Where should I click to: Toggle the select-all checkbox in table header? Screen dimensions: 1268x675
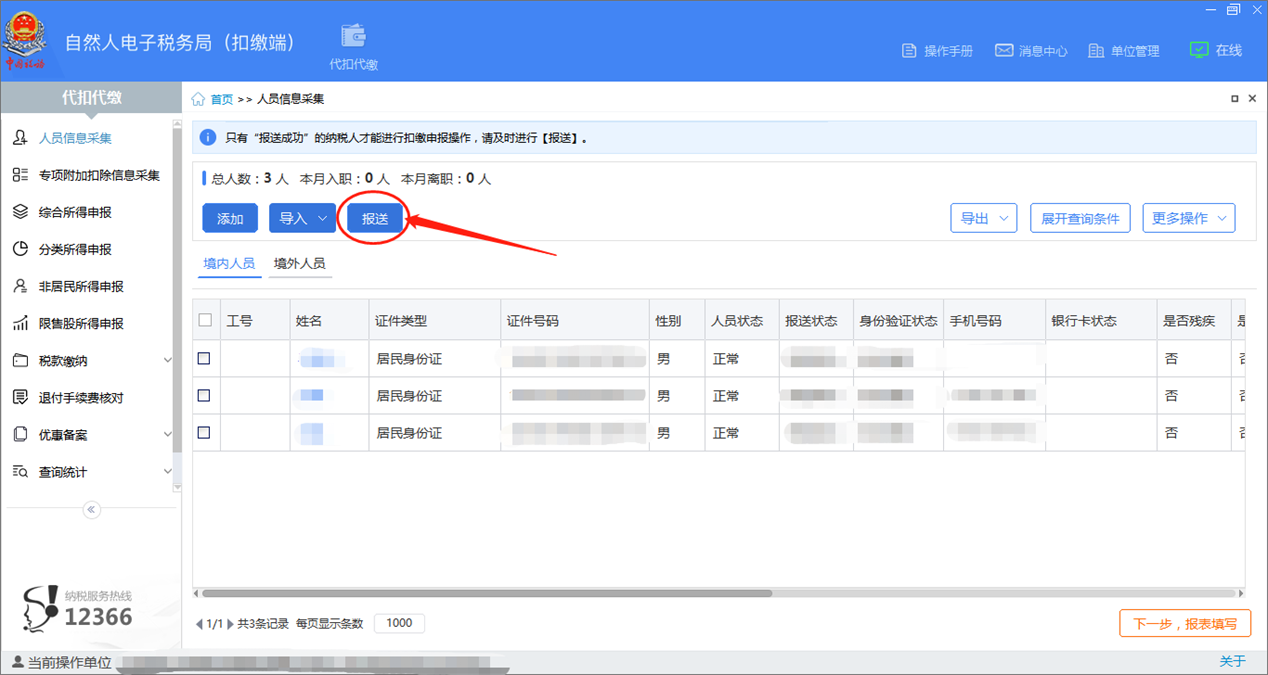point(205,320)
